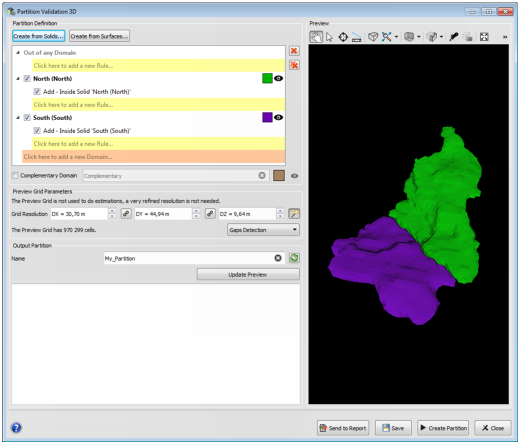Select the arrow pointer tool in Preview toolbar
The image size is (519, 444).
coord(329,37)
